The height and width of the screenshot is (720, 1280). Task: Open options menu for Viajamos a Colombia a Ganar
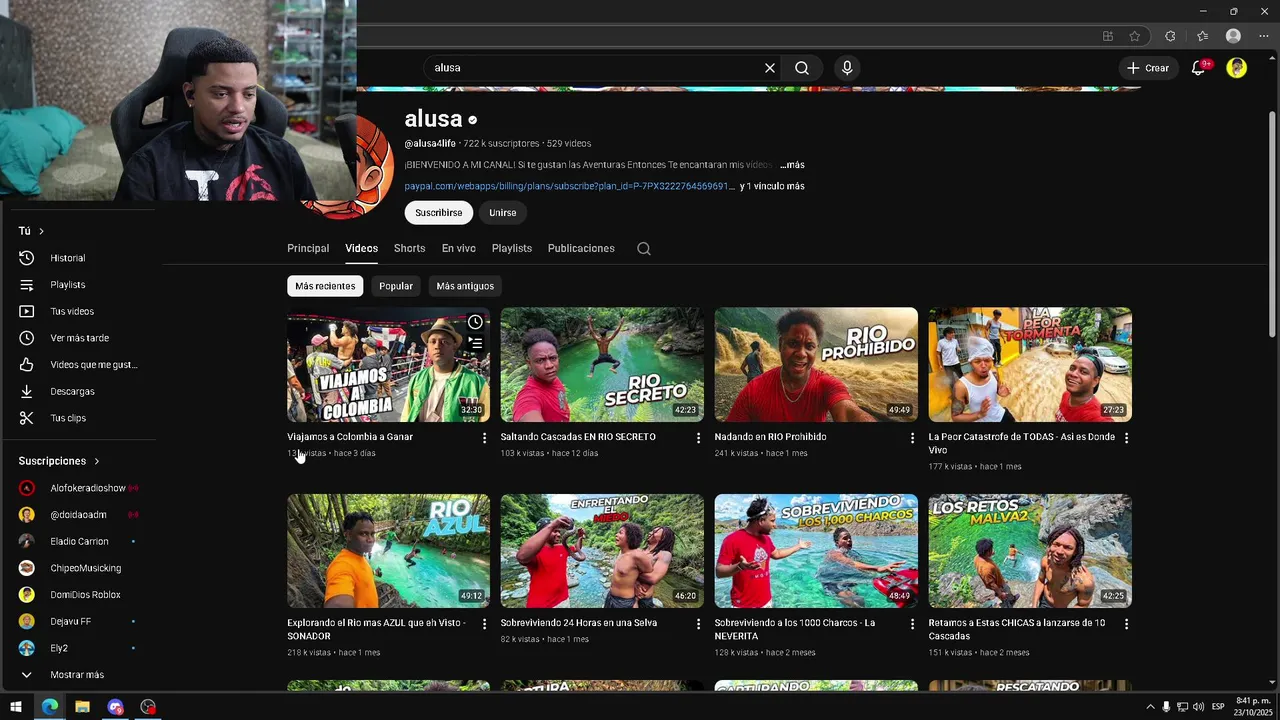pos(484,438)
